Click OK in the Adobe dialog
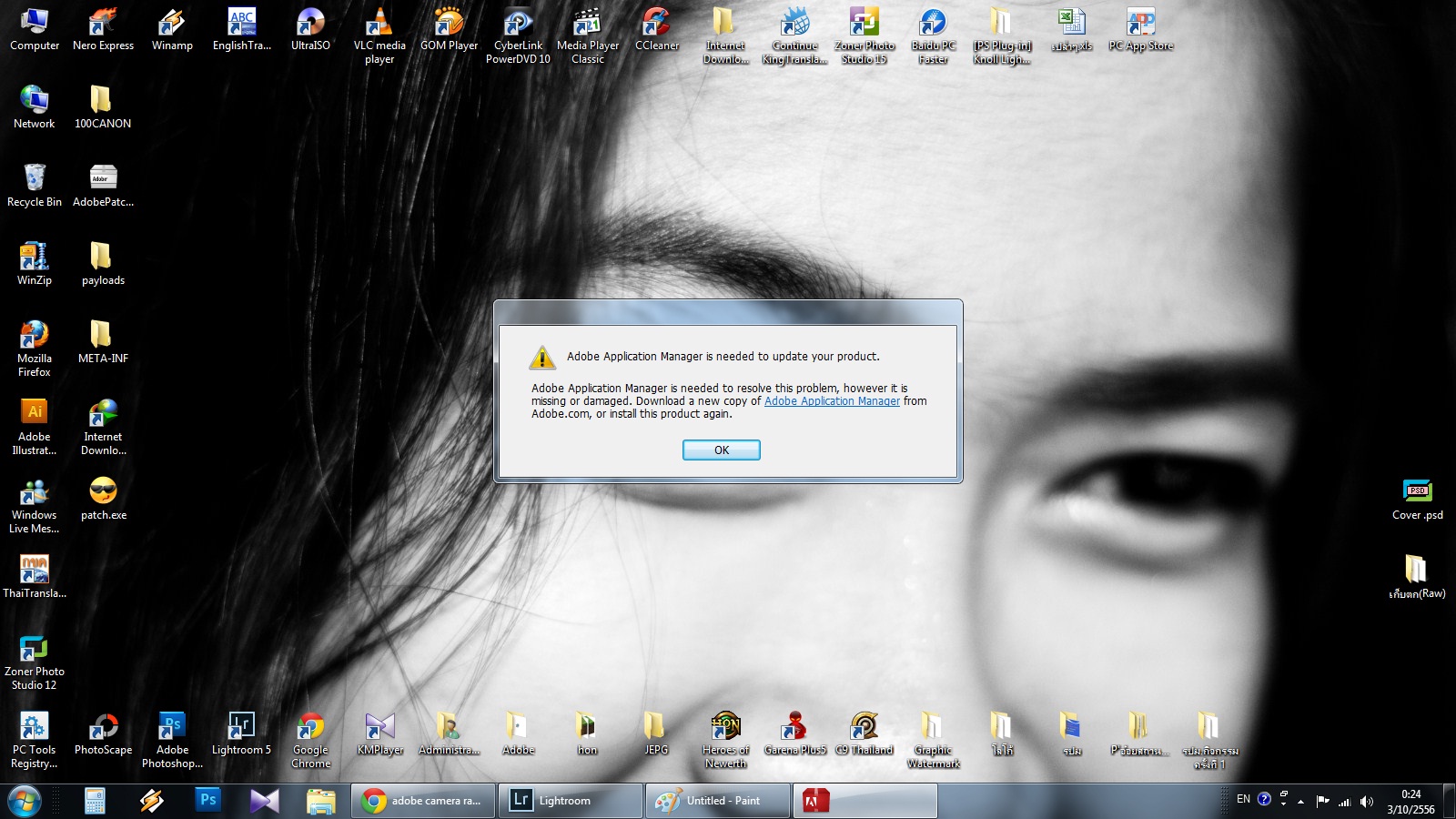This screenshot has height=819, width=1456. coord(721,450)
